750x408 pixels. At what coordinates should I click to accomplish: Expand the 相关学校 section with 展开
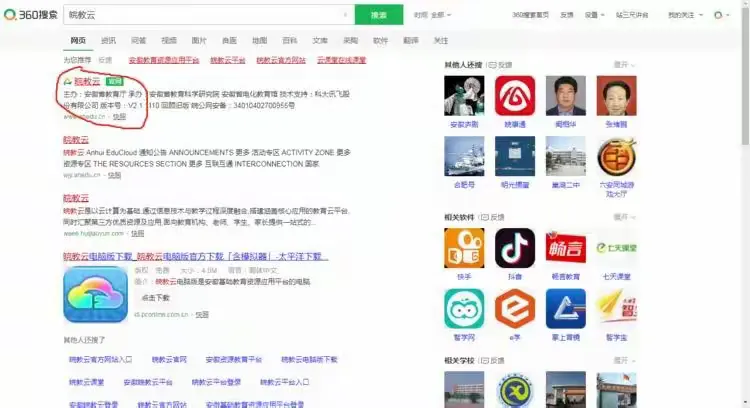624,360
